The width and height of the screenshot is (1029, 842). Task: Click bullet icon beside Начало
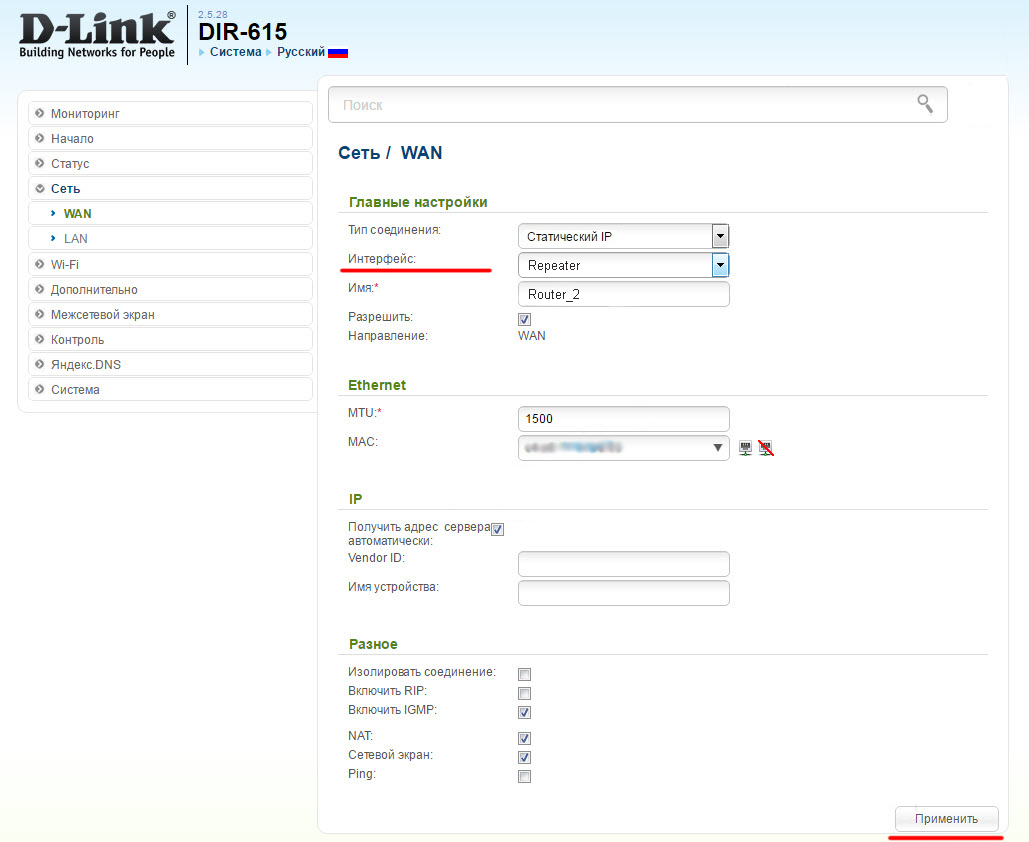point(39,138)
